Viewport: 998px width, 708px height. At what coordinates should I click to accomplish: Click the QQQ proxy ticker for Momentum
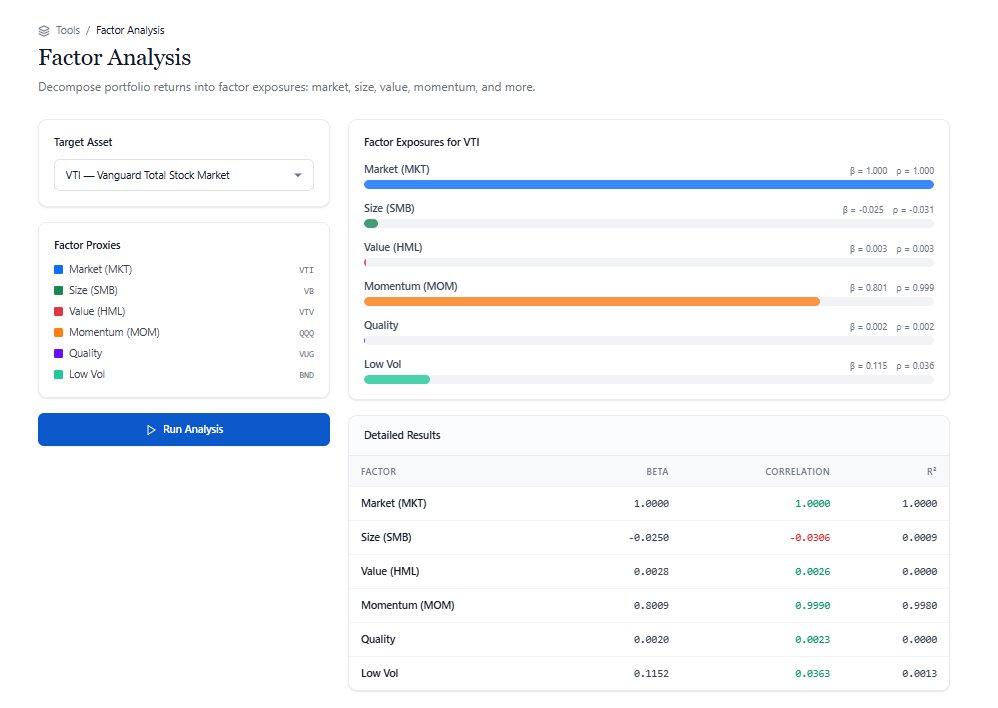306,333
